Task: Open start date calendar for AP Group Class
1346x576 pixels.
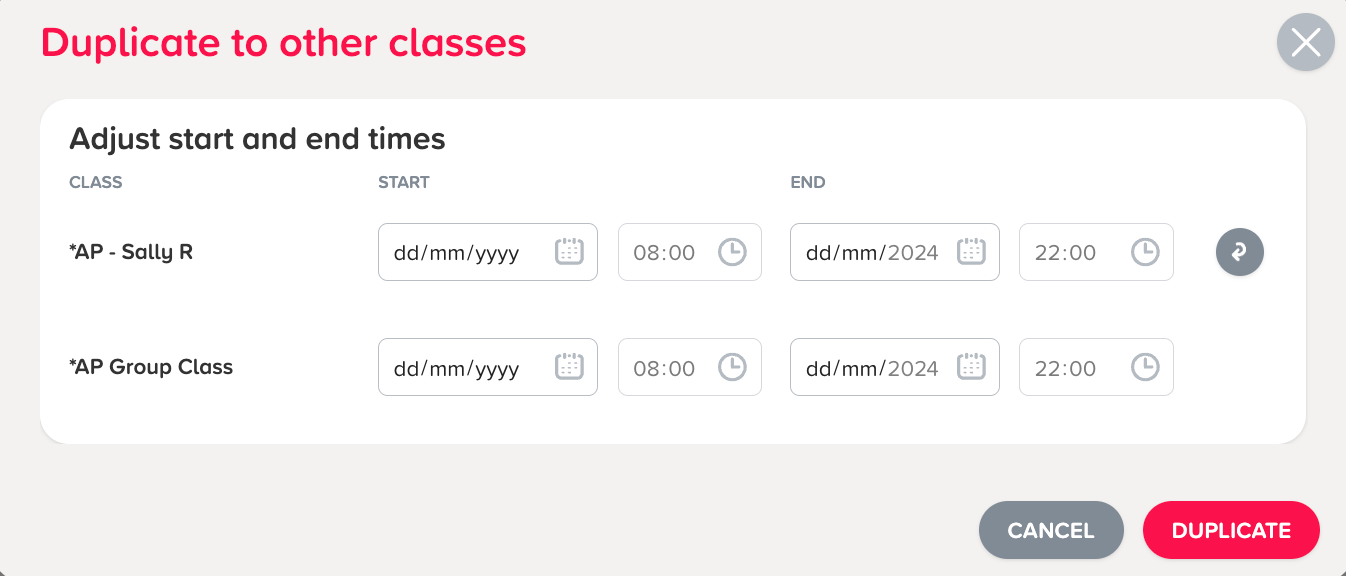Action: [569, 367]
